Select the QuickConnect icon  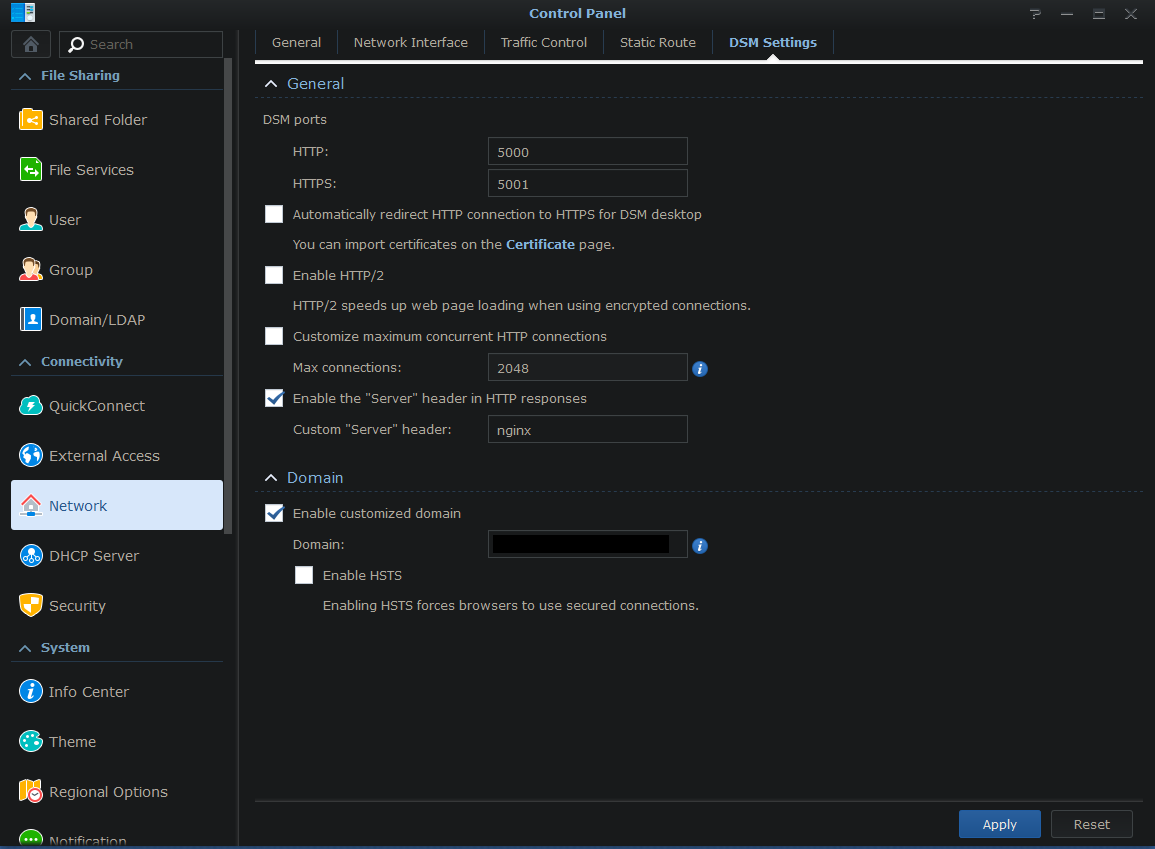[x=31, y=406]
